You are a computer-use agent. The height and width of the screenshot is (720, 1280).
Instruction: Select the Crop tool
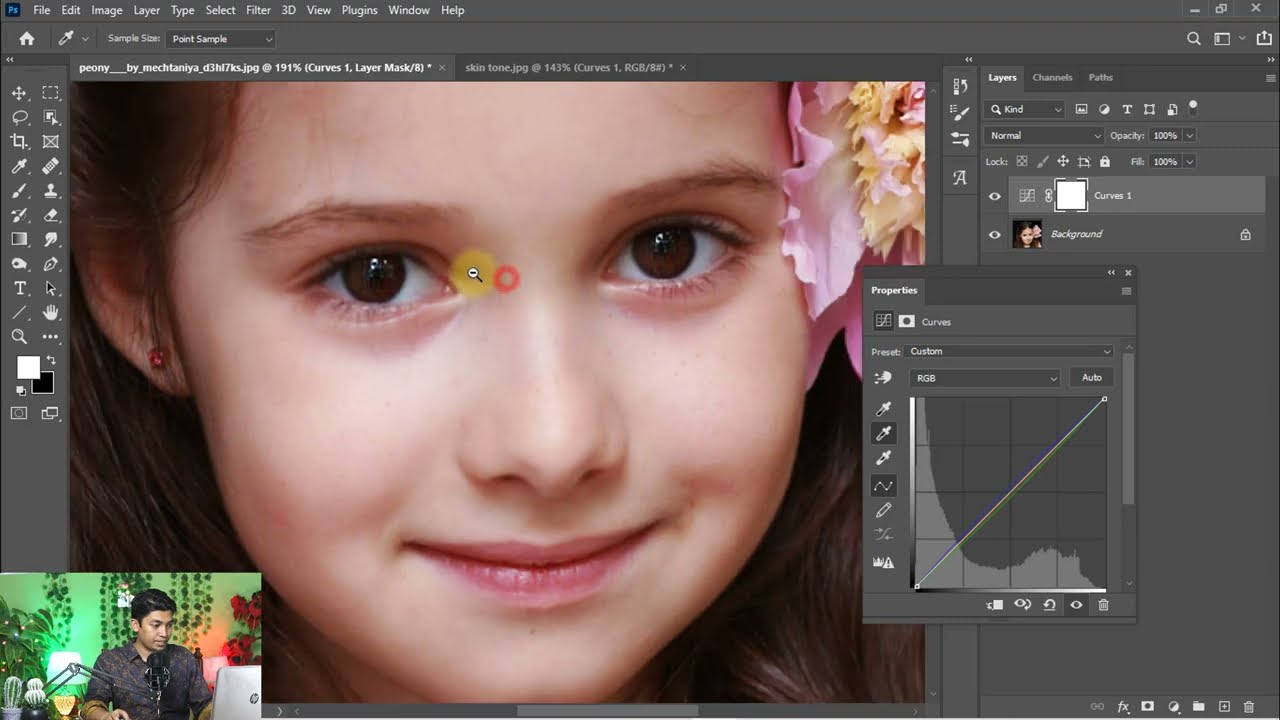[19, 142]
